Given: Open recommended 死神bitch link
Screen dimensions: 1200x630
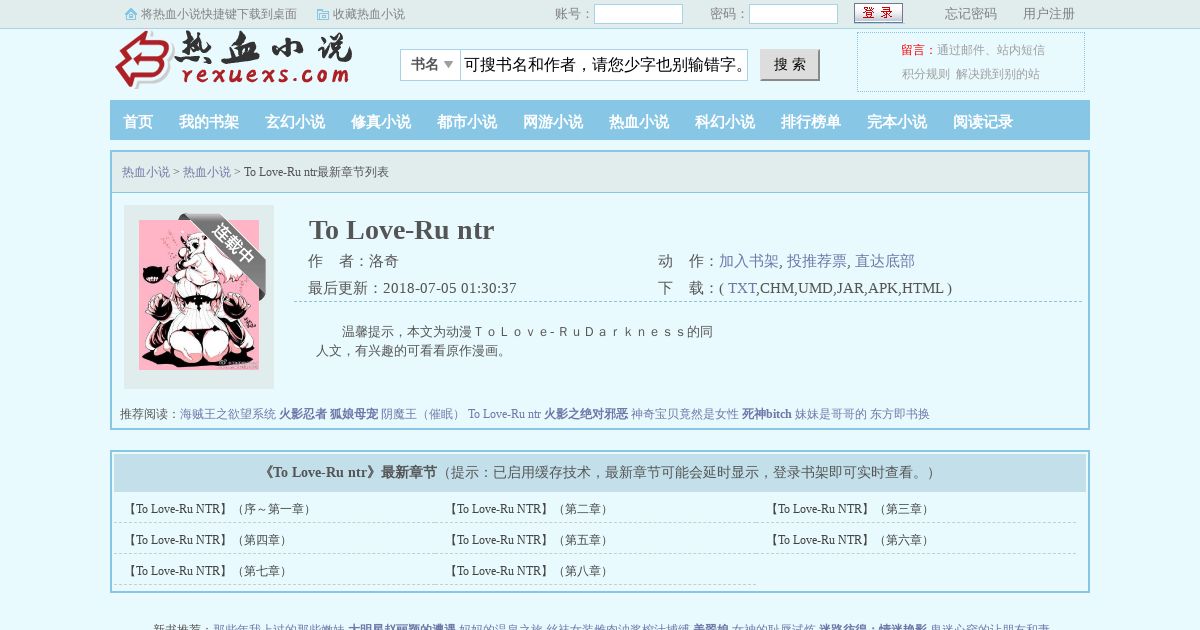Looking at the screenshot, I should pos(767,414).
